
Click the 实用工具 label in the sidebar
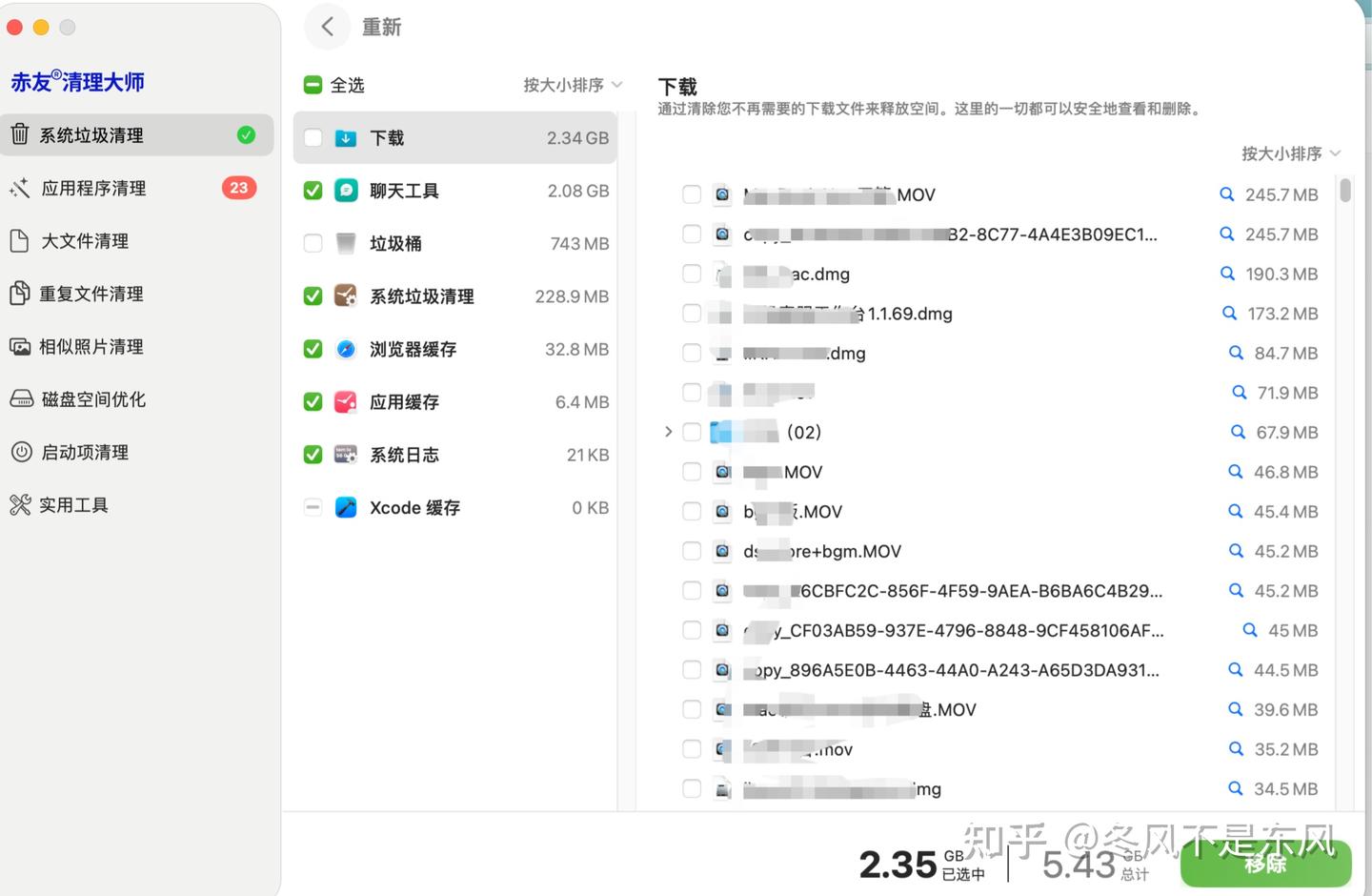tap(73, 504)
